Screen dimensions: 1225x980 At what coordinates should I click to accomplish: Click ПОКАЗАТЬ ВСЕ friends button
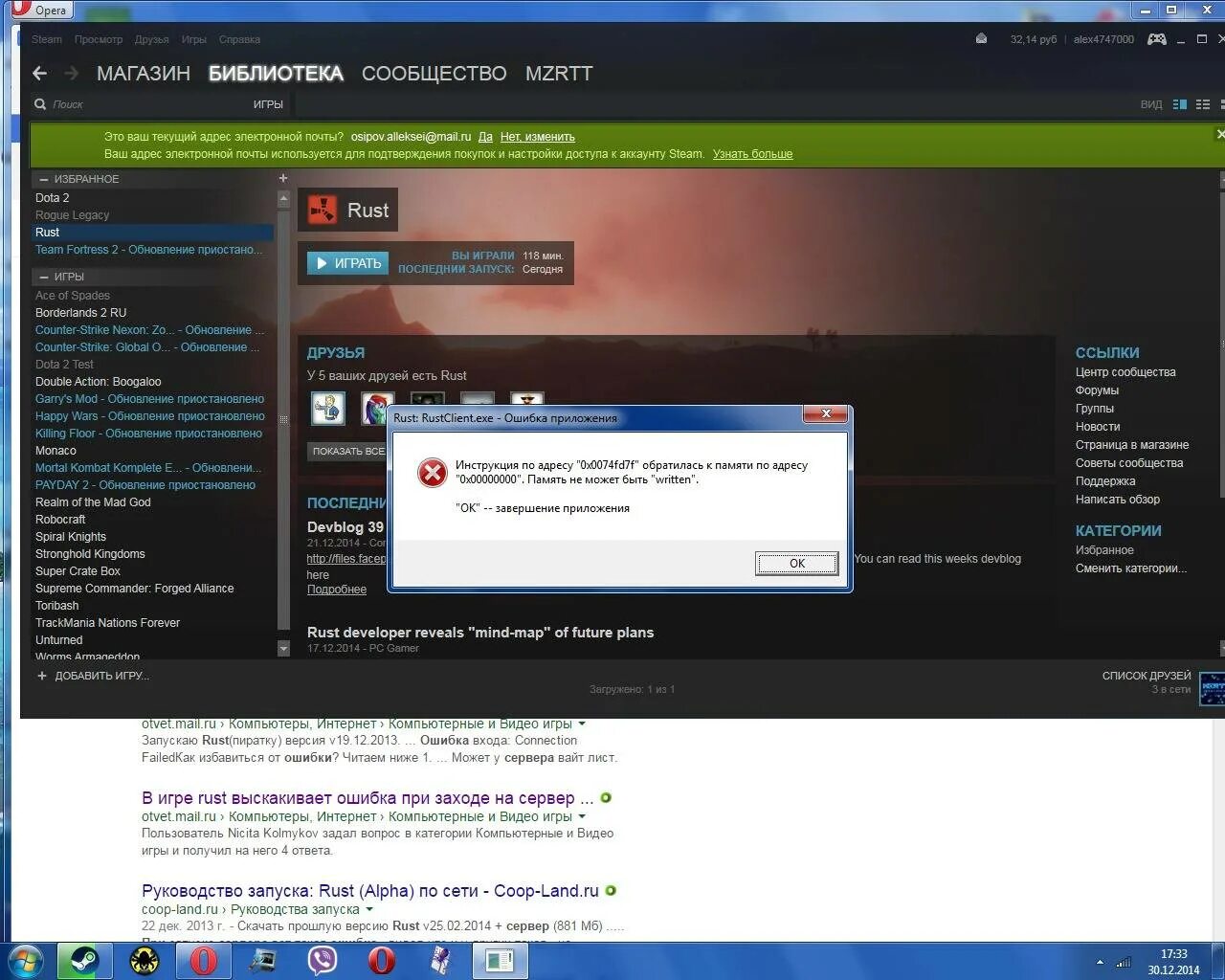(347, 451)
